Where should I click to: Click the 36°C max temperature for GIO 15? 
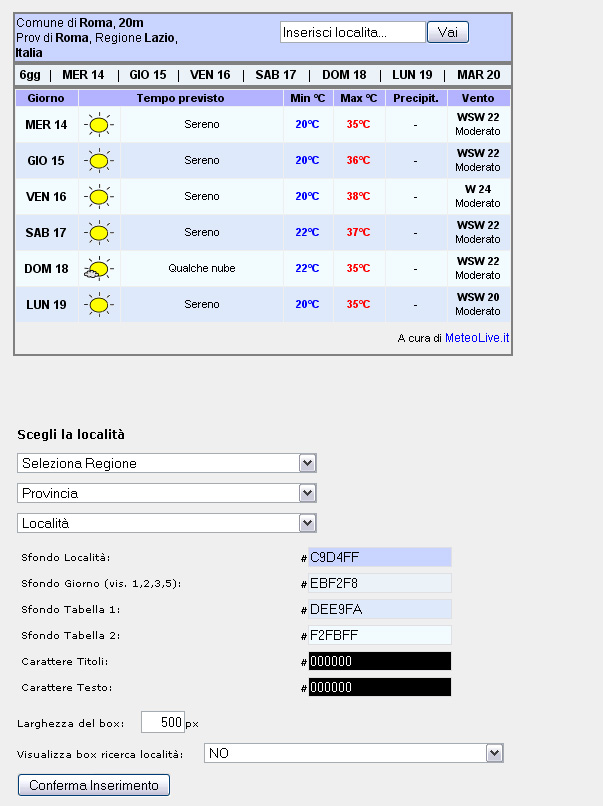pos(358,160)
